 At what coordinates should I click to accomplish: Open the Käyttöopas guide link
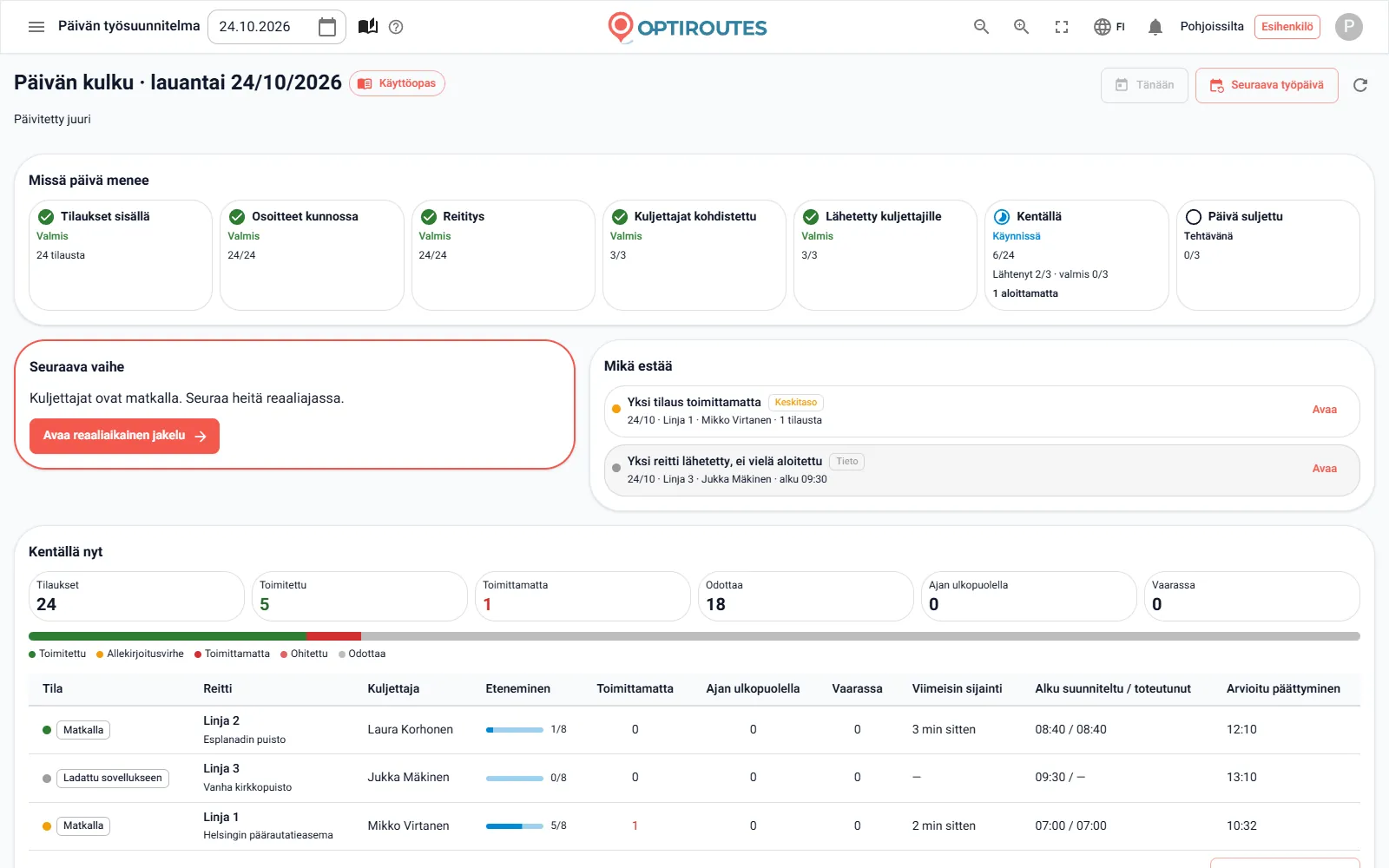(x=397, y=83)
